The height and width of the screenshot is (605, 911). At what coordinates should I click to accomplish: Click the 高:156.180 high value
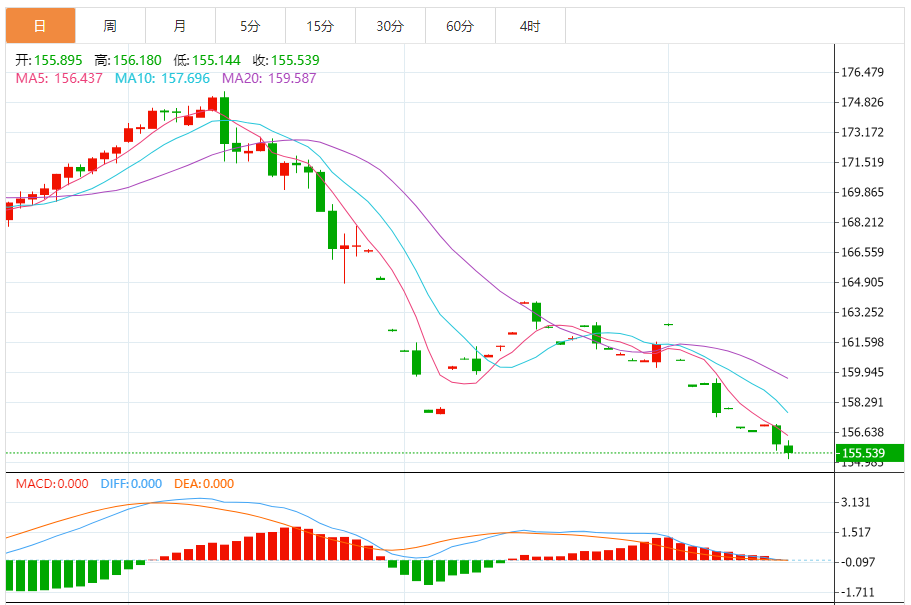click(x=128, y=60)
